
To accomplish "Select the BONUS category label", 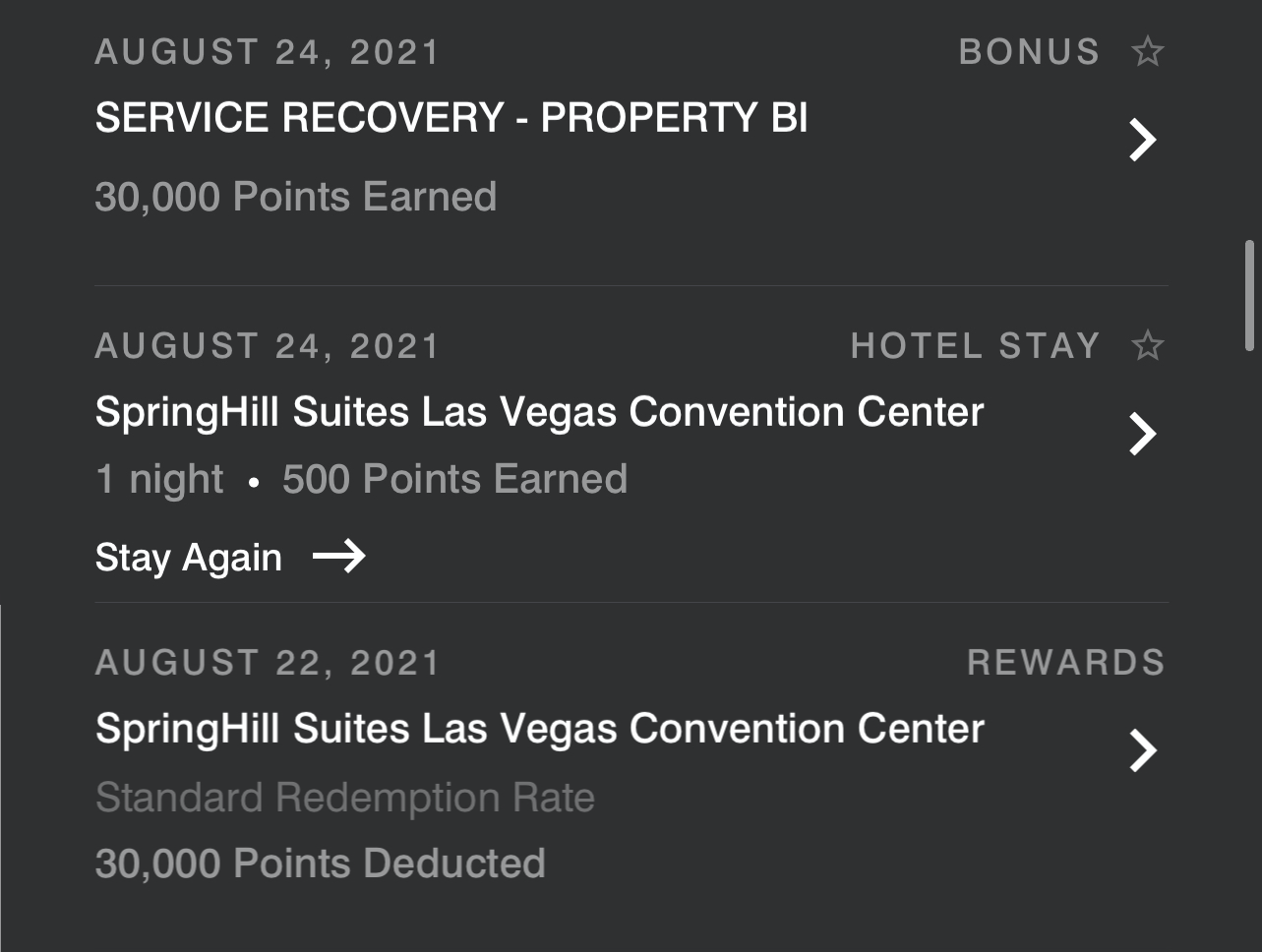I will tap(1030, 50).
